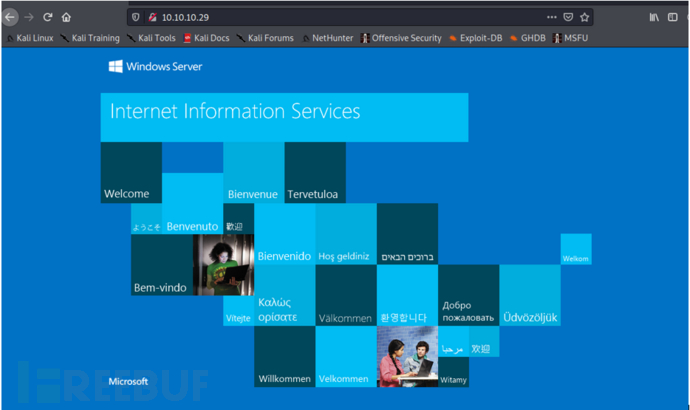Click the Bienvenido tile
This screenshot has width=690, height=410.
click(x=284, y=234)
